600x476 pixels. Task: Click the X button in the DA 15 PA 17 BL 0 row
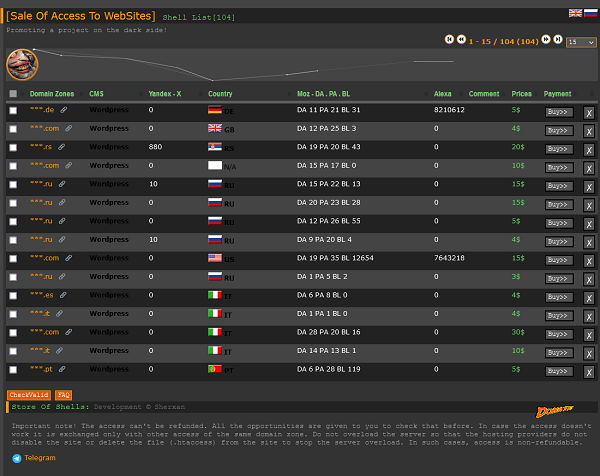point(589,168)
